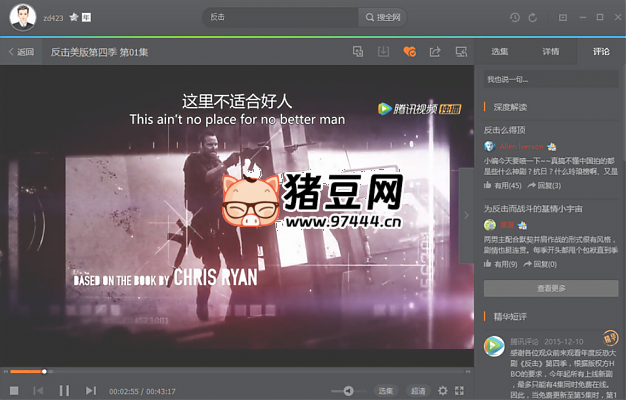Enter fullscreen mode
The image size is (626, 400).
click(x=459, y=390)
